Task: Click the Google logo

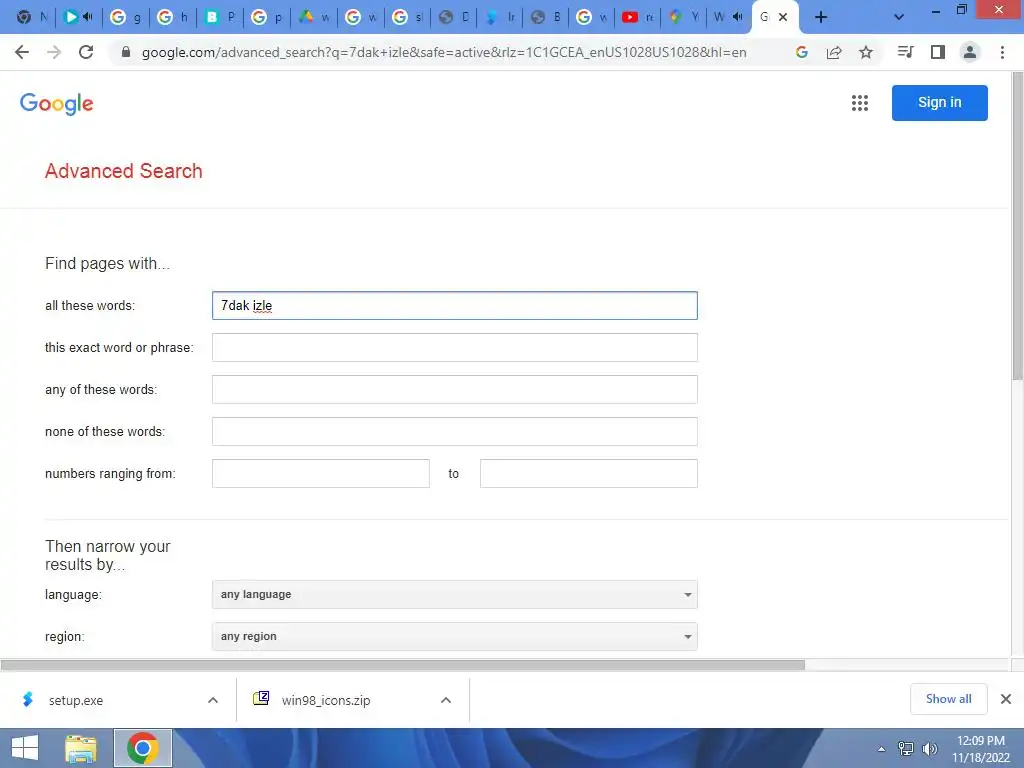Action: [56, 103]
